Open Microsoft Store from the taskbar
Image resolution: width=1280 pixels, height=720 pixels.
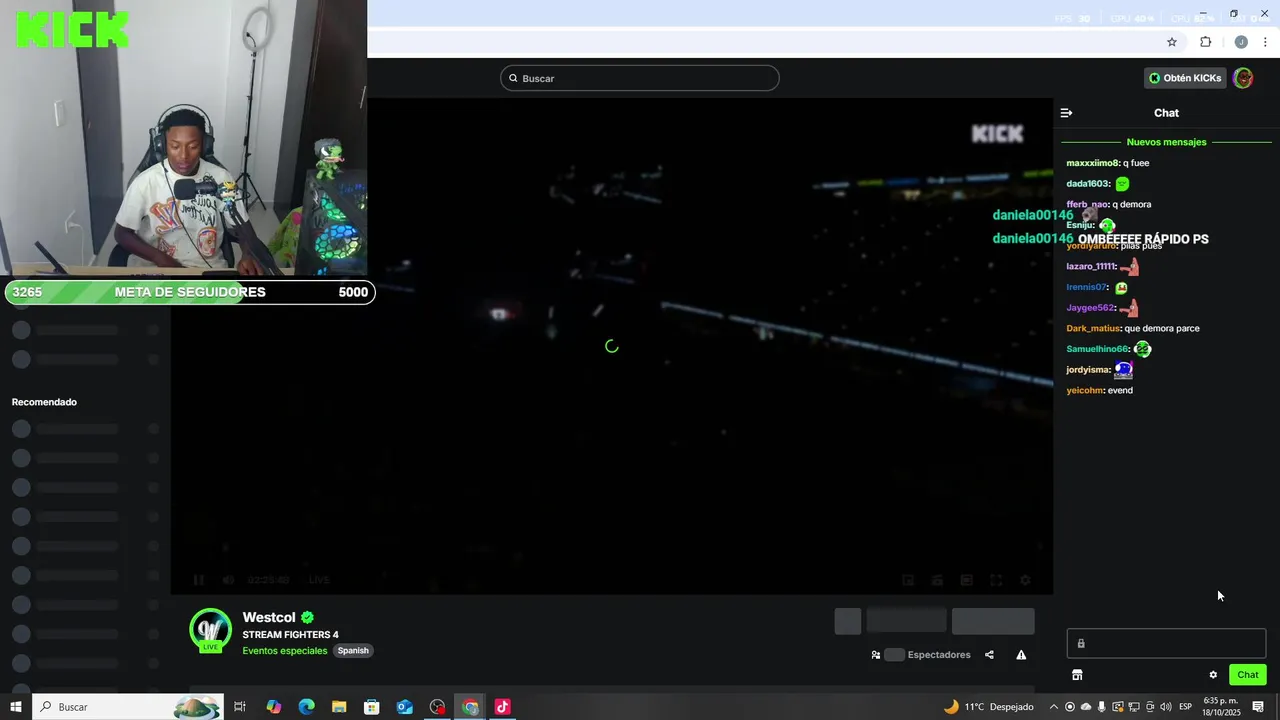[371, 707]
